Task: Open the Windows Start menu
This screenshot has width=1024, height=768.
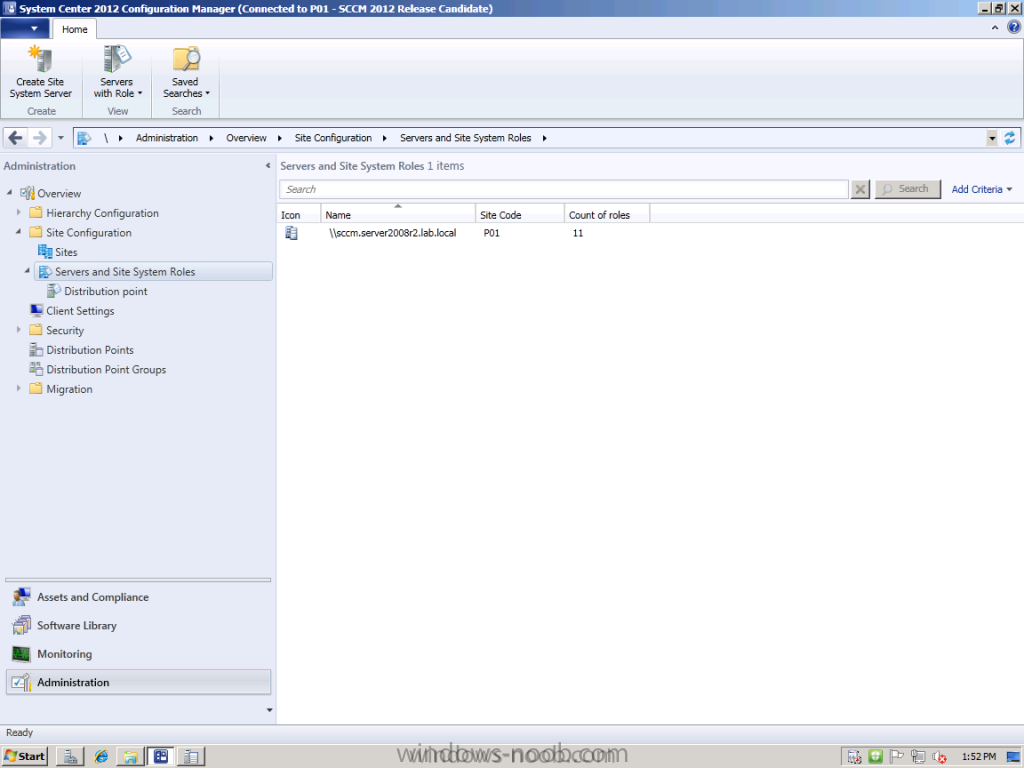Action: tap(25, 756)
